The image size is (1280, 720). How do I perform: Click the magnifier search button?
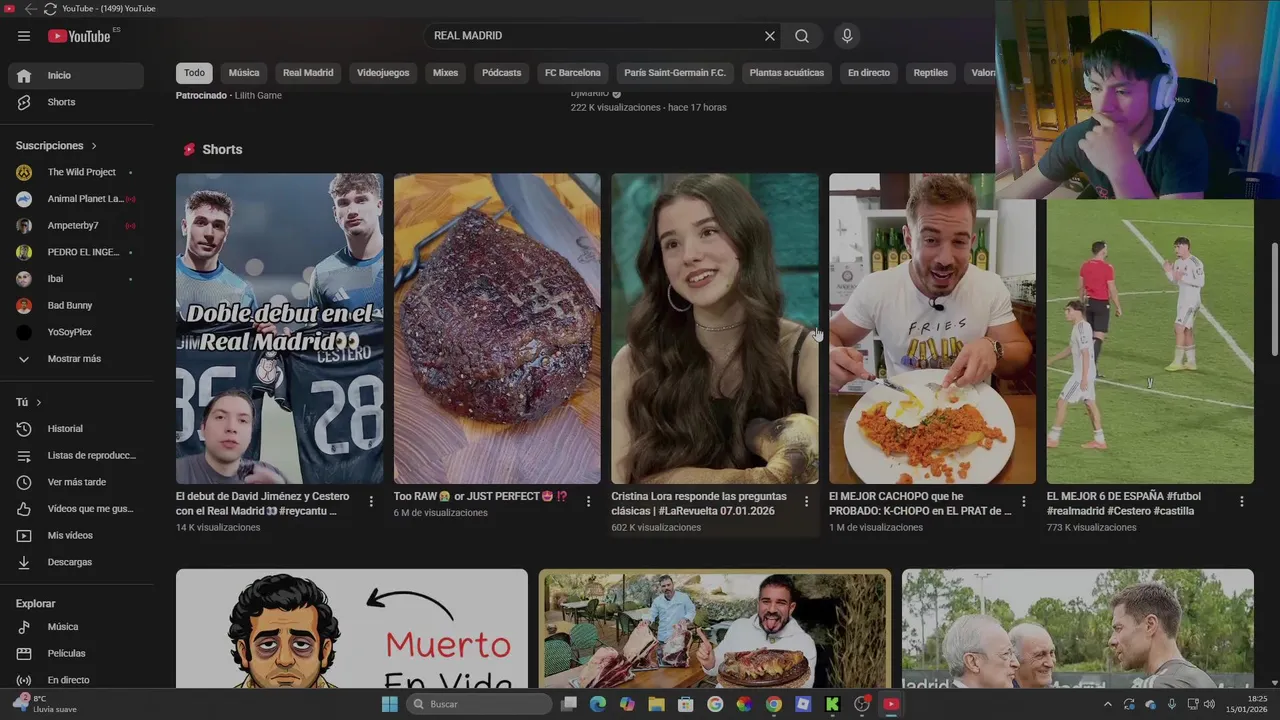tap(802, 36)
